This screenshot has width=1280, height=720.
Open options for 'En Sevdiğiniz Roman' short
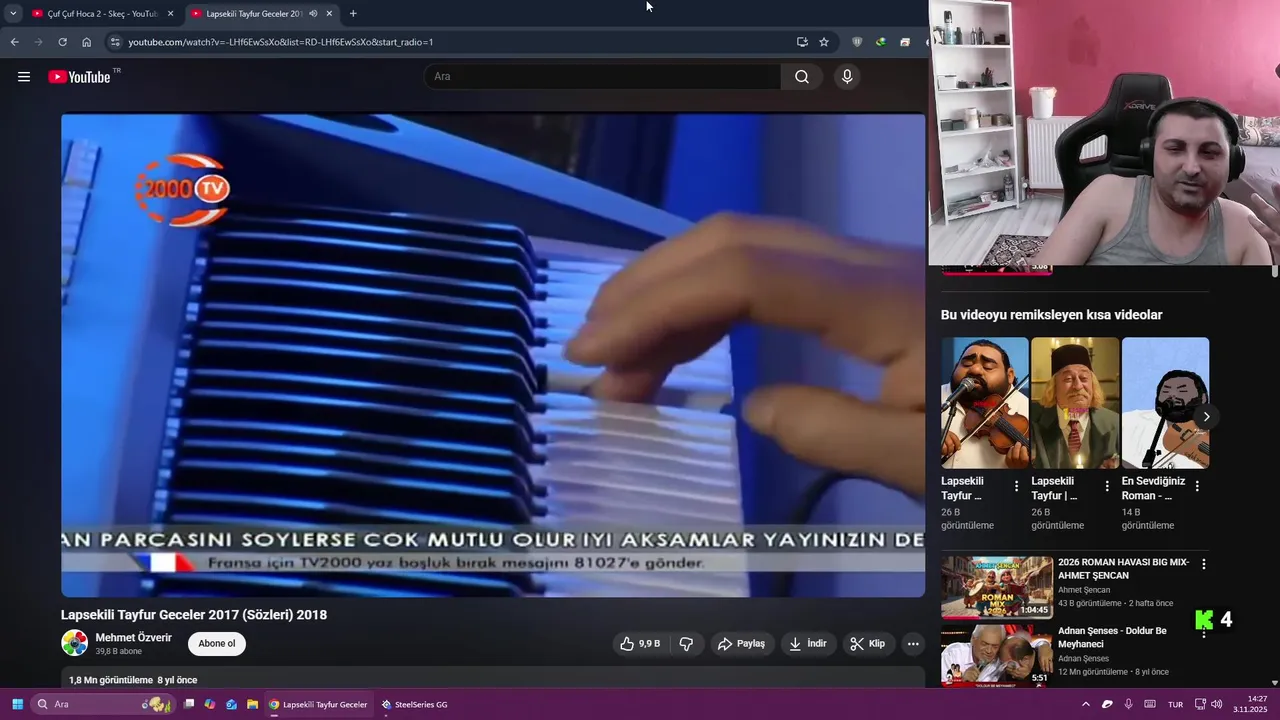pyautogui.click(x=1197, y=486)
